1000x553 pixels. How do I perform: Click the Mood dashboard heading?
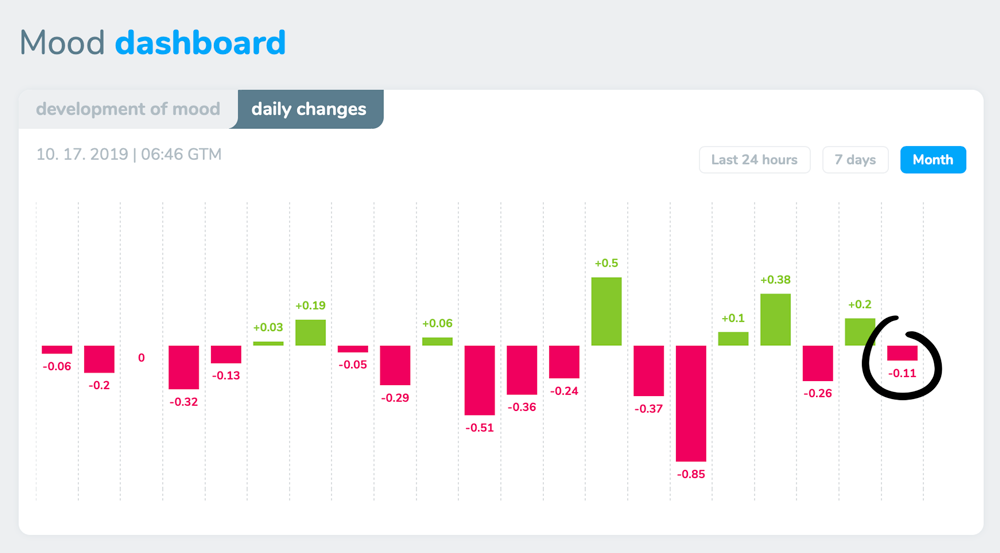pyautogui.click(x=153, y=43)
